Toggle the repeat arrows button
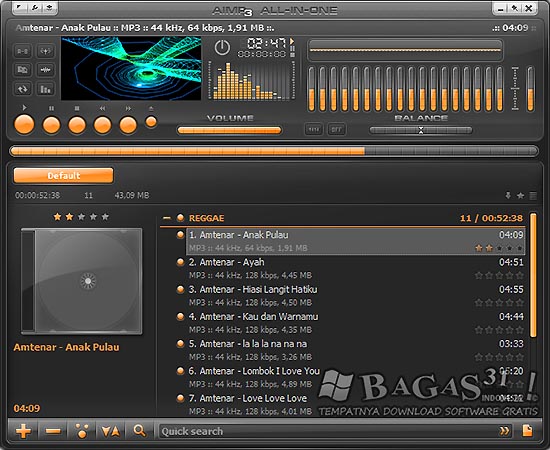Viewport: 550px width, 450px height. pyautogui.click(x=23, y=89)
